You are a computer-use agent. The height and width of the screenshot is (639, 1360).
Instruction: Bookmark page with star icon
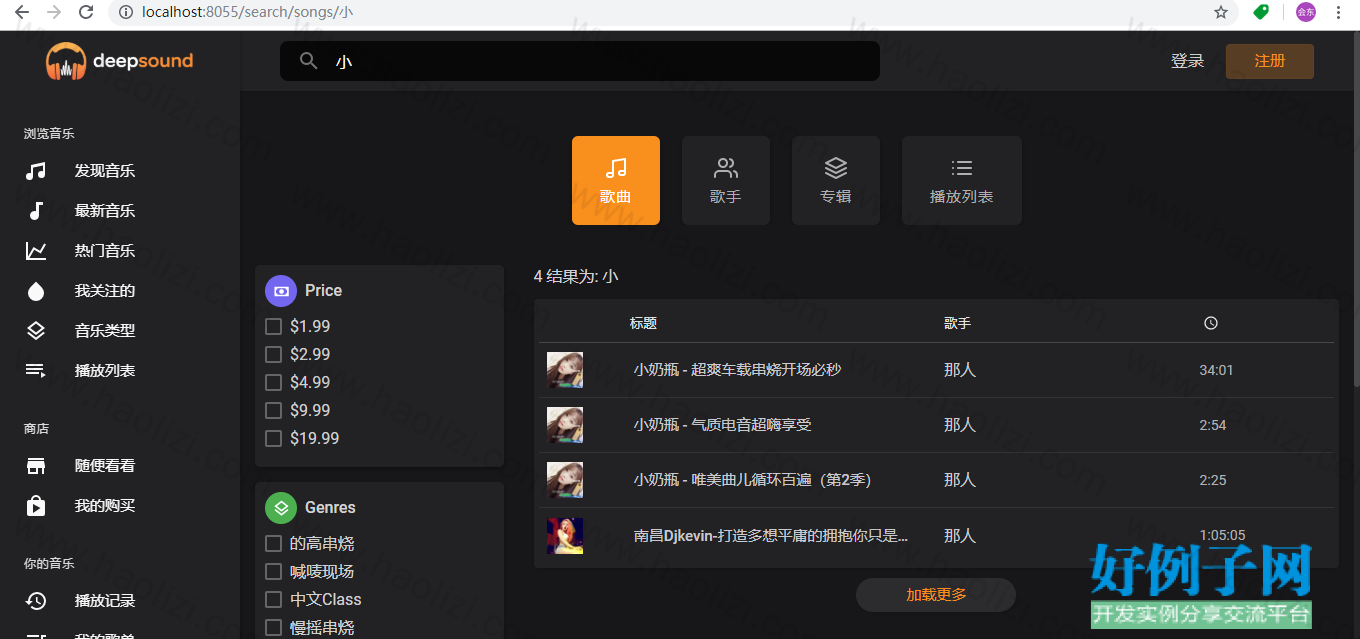coord(1221,13)
